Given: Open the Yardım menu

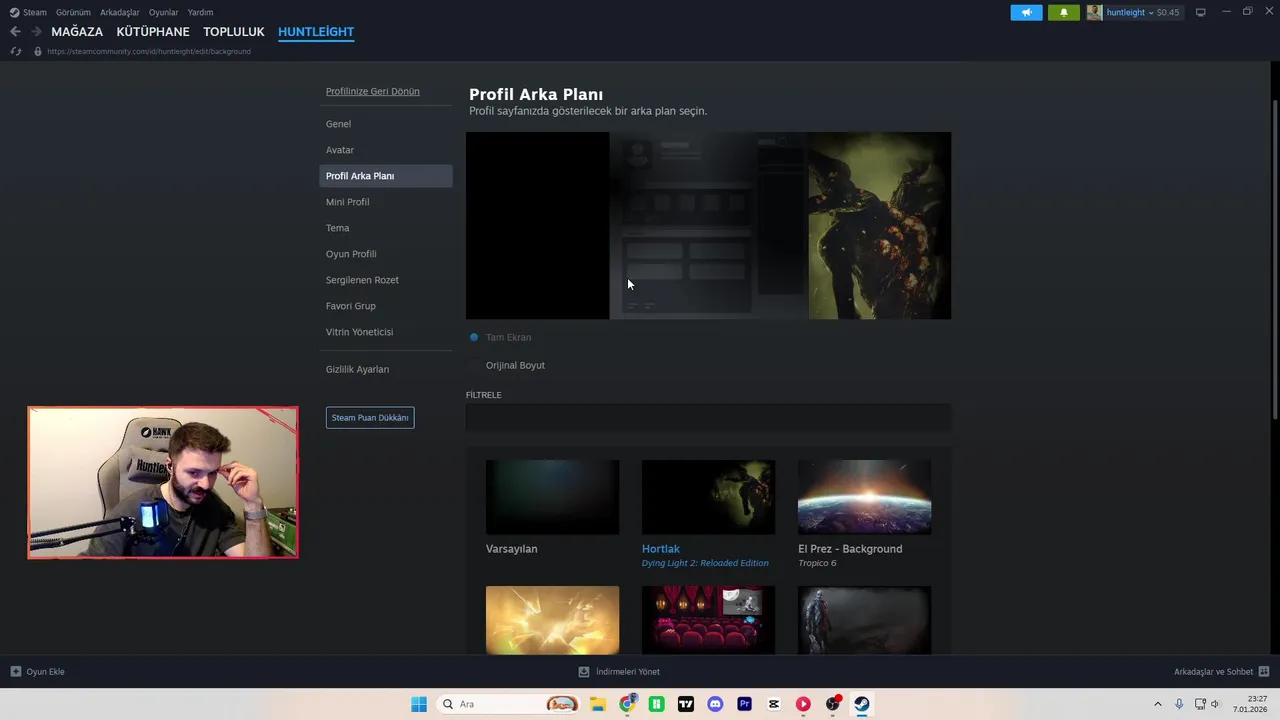Looking at the screenshot, I should [200, 12].
